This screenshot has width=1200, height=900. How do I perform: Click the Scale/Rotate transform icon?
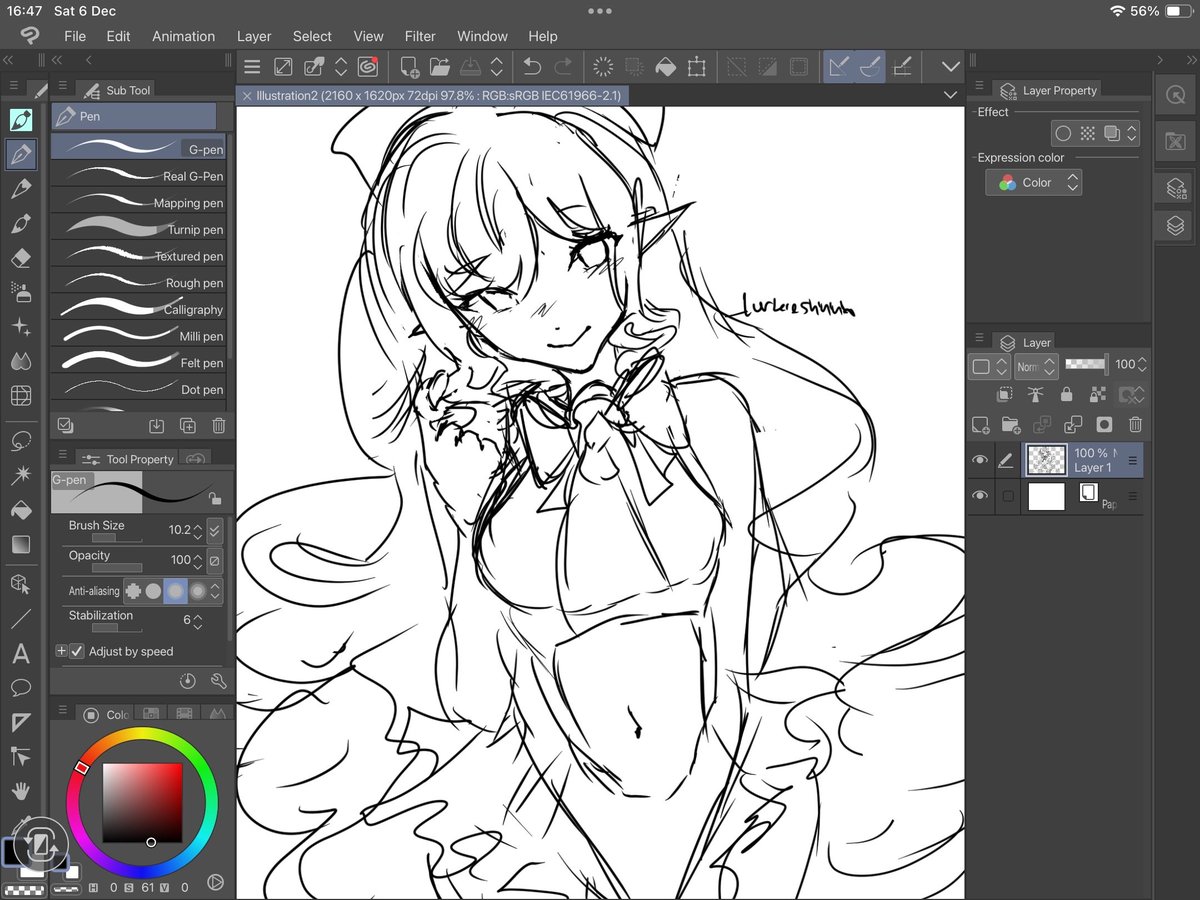pyautogui.click(x=697, y=67)
